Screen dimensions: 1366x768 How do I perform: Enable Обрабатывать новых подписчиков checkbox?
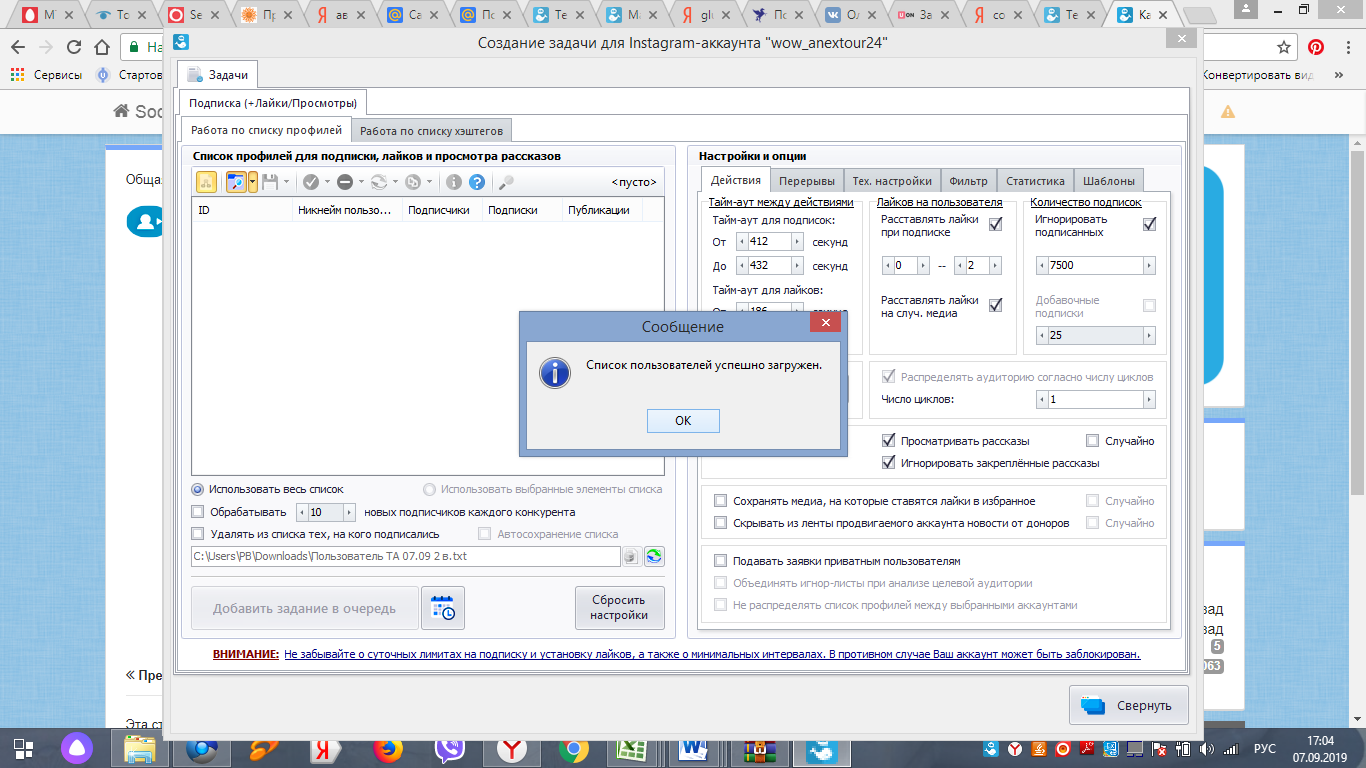198,512
